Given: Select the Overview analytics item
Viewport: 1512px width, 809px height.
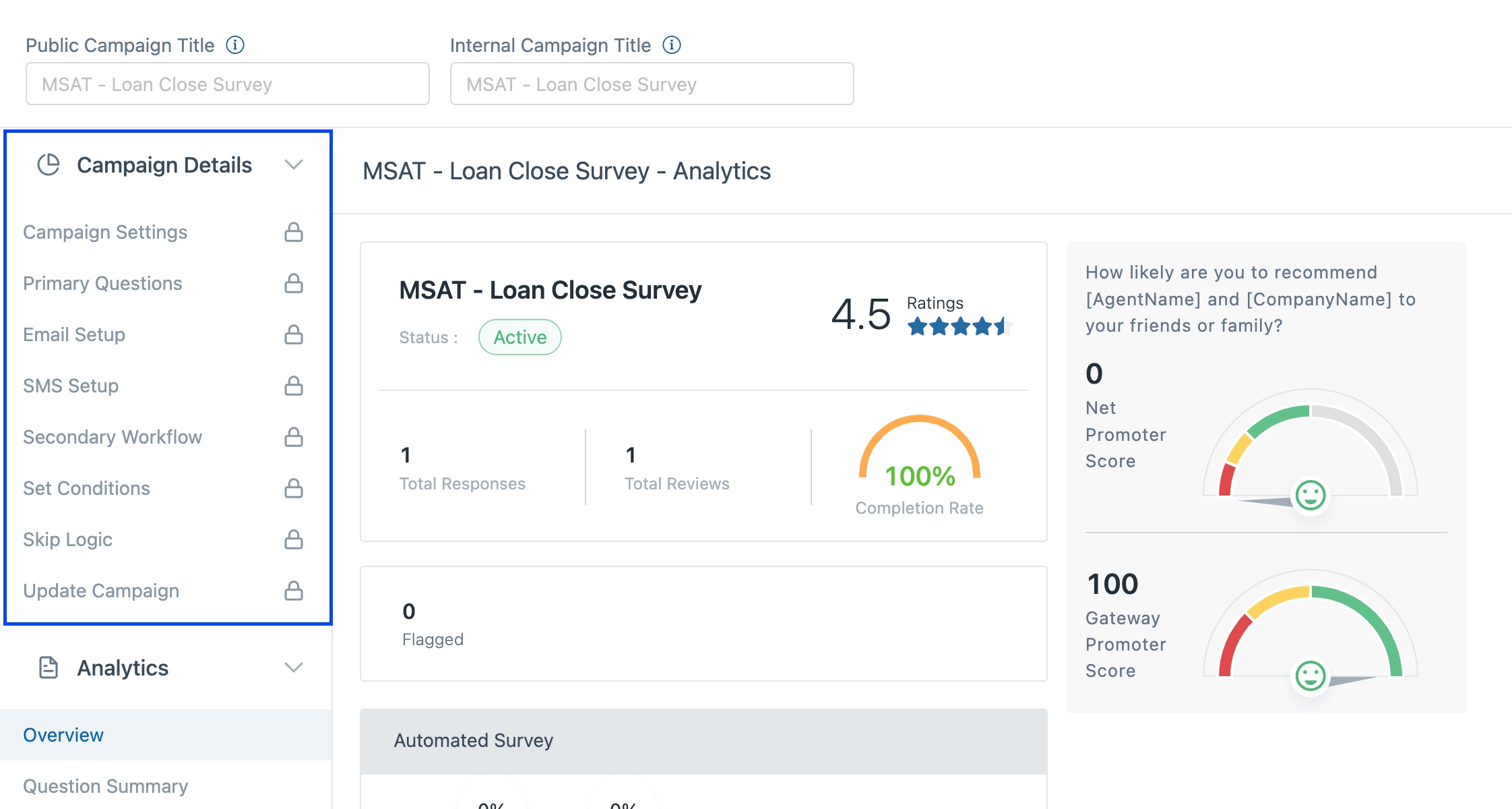Looking at the screenshot, I should (x=166, y=735).
